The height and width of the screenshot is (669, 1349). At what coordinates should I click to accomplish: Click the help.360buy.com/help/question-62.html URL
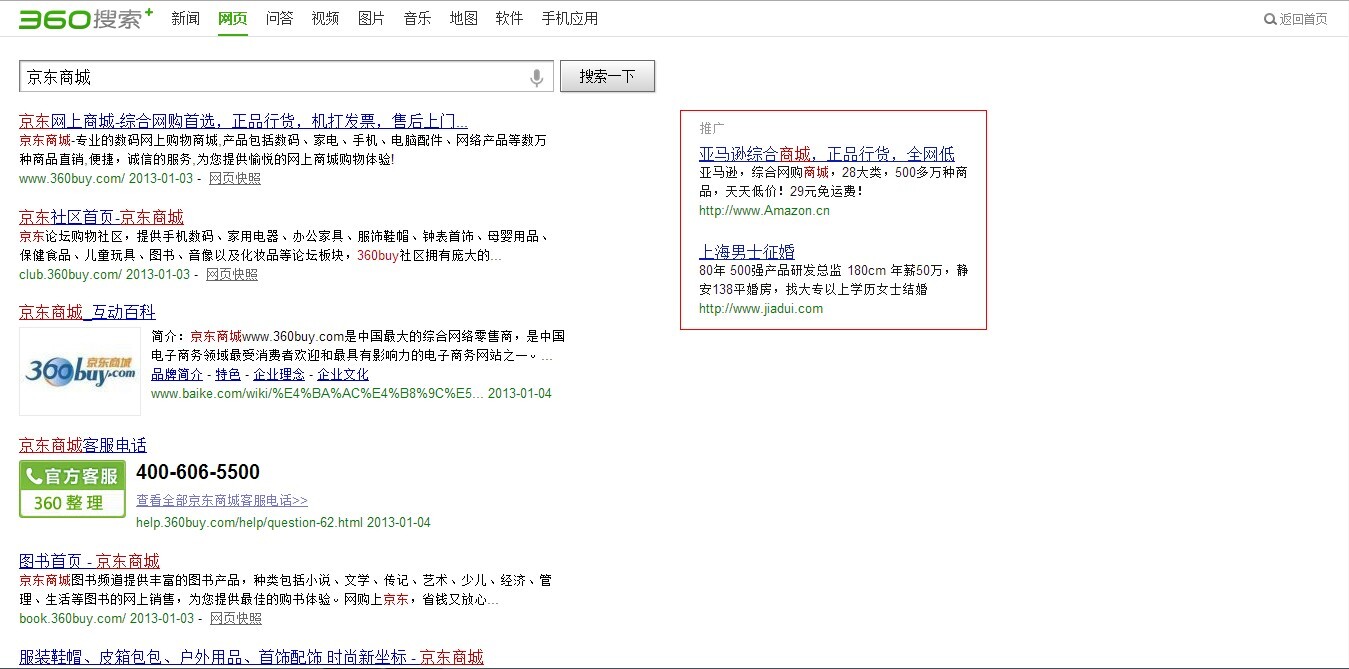click(x=250, y=523)
